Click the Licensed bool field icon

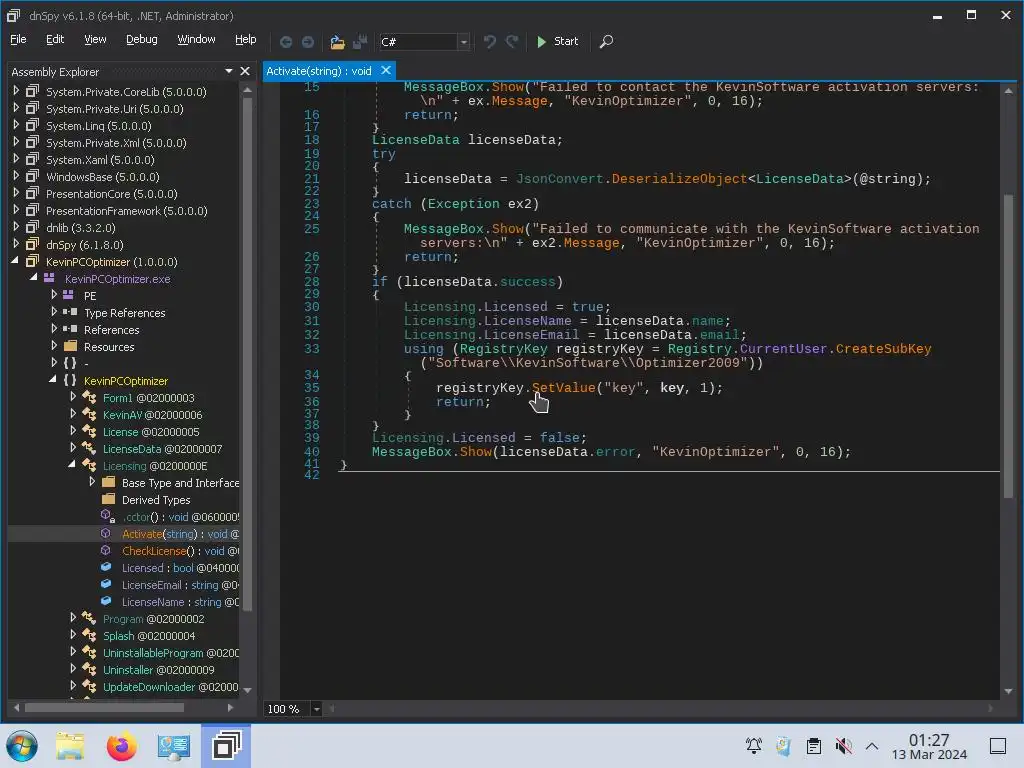[x=106, y=567]
